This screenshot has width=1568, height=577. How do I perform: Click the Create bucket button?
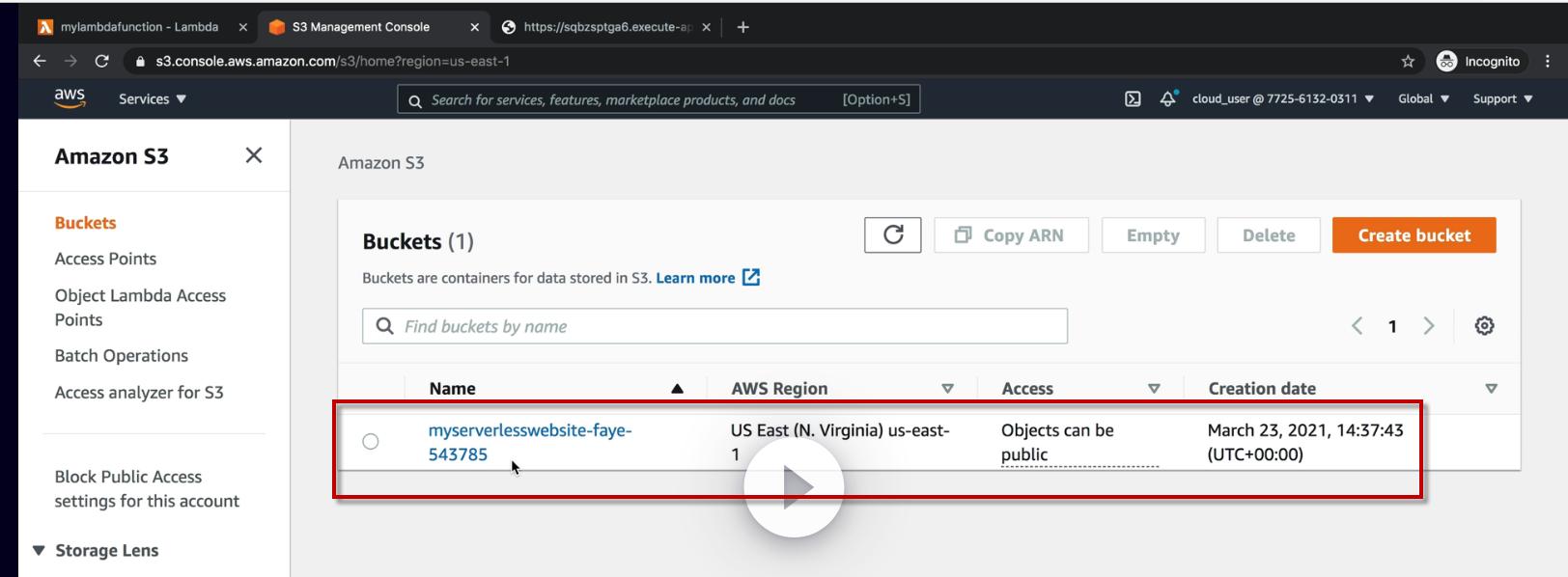(1414, 235)
